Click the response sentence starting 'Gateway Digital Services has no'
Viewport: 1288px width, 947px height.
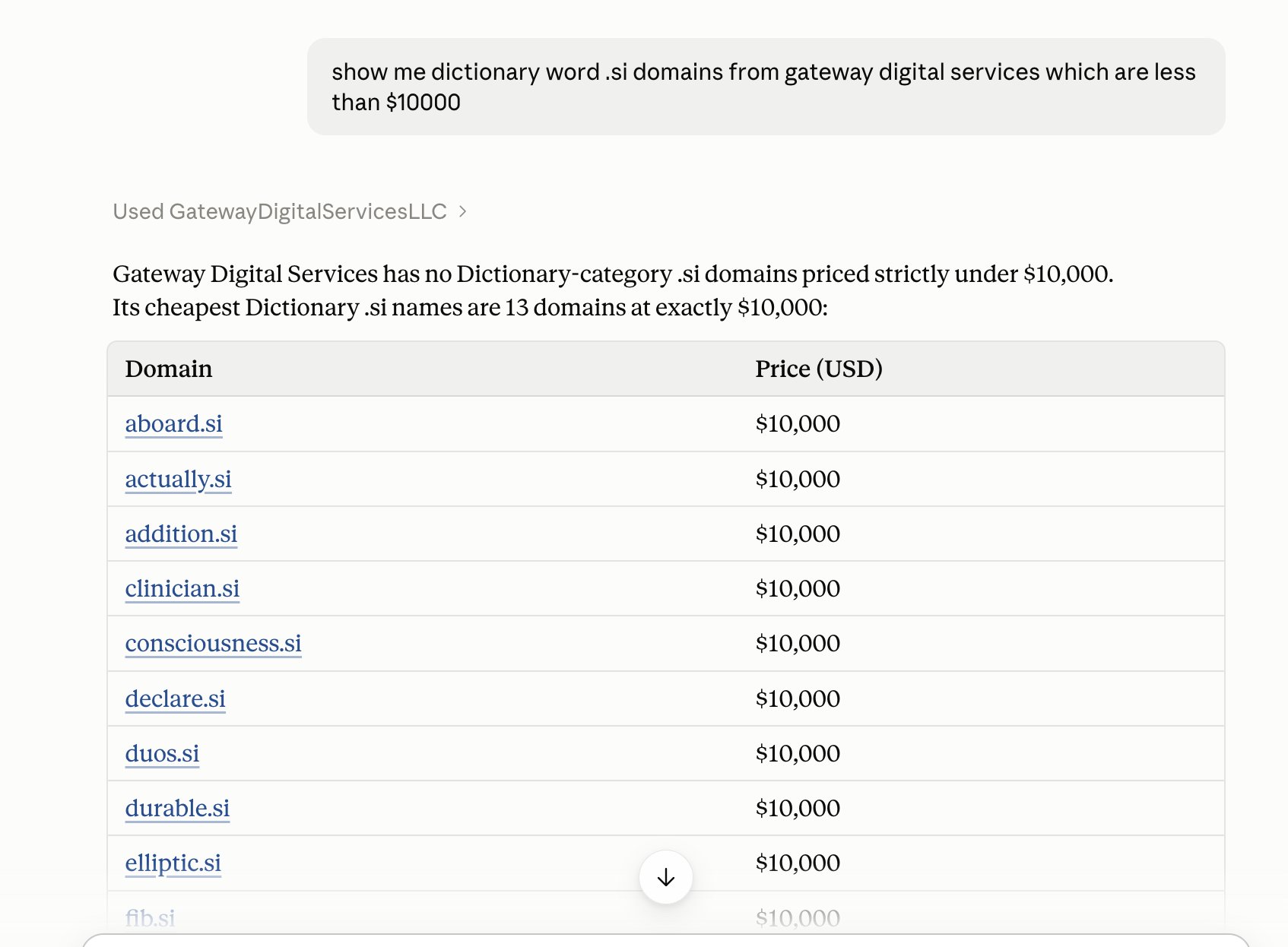pyautogui.click(x=613, y=274)
